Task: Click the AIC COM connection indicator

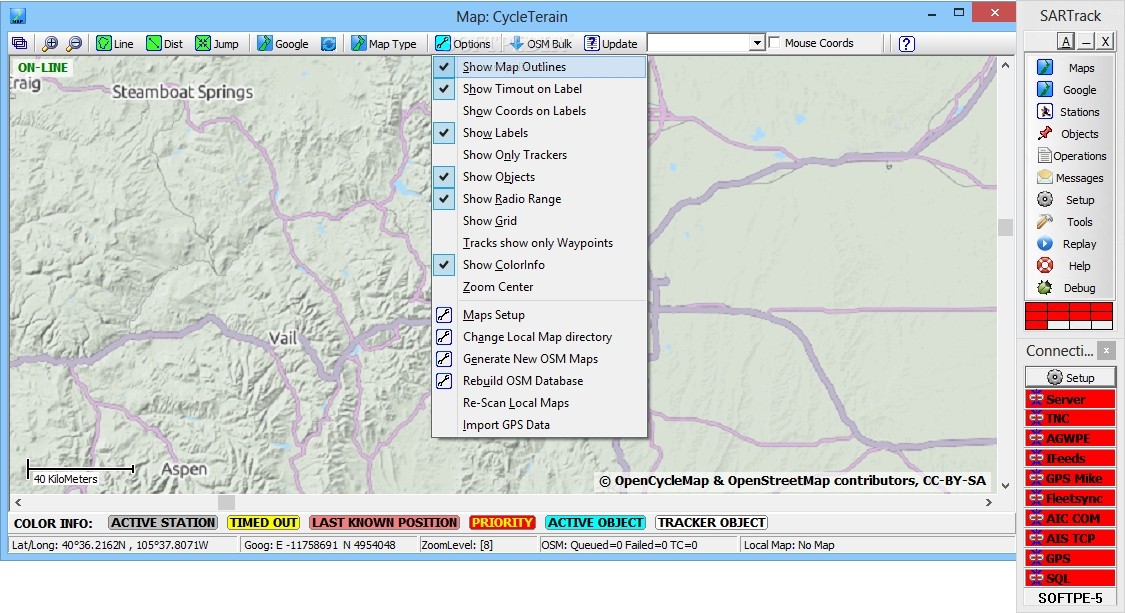Action: (1070, 518)
